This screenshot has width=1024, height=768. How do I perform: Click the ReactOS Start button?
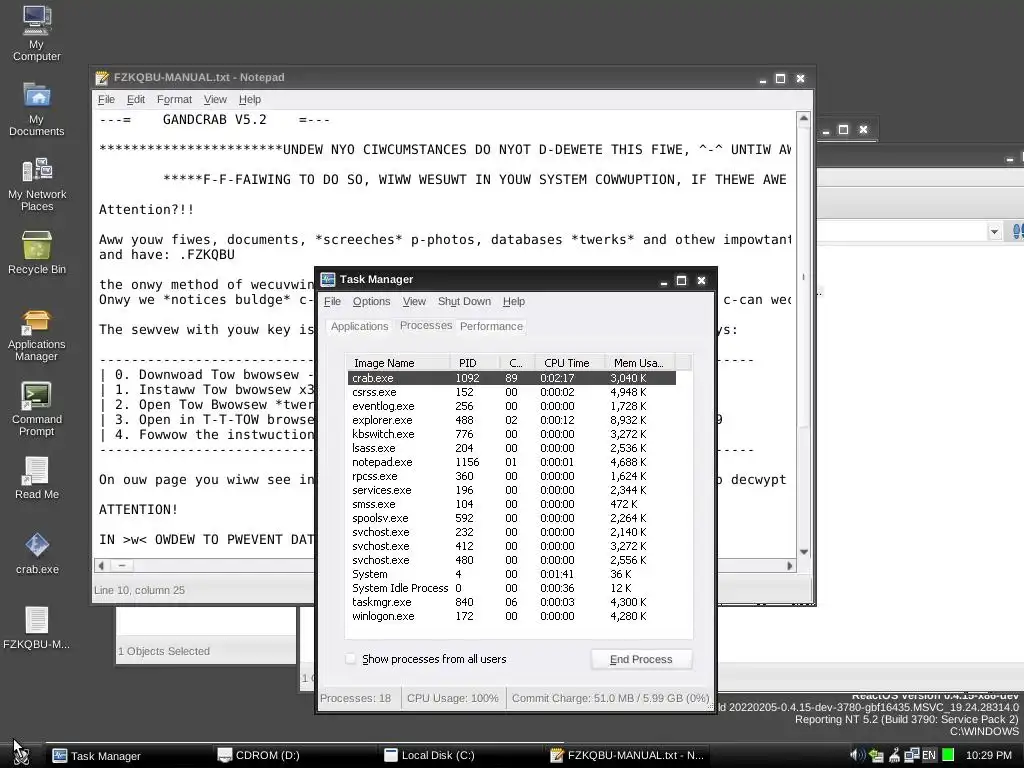pos(20,755)
